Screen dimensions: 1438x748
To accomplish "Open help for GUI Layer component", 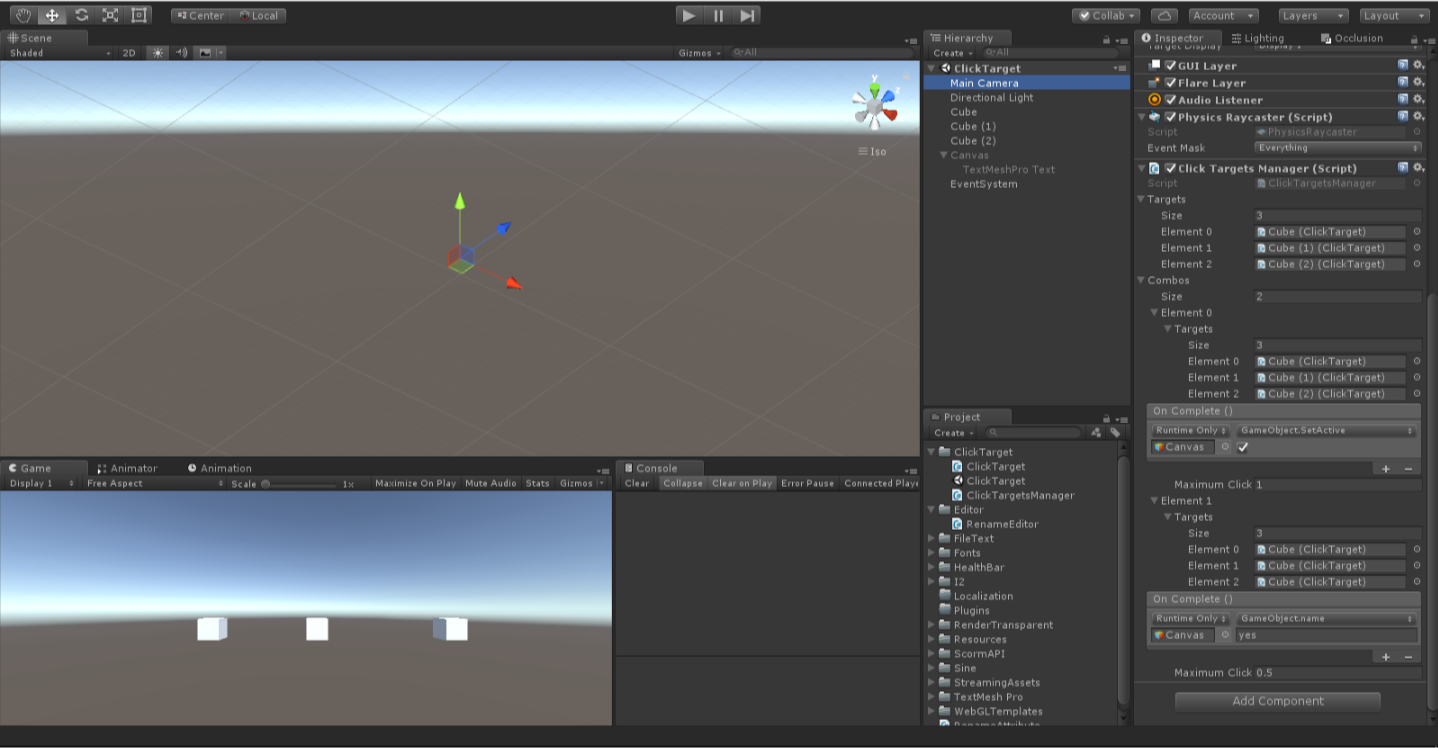I will click(1403, 66).
